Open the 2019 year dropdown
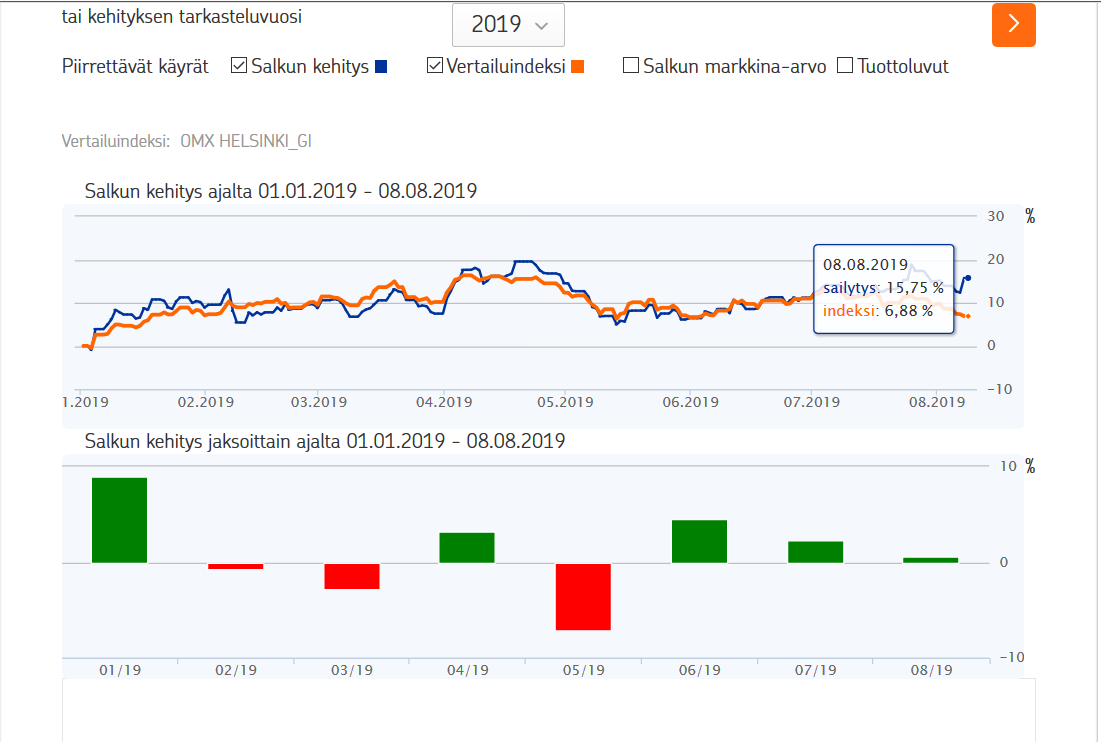This screenshot has height=742, width=1101. click(x=508, y=25)
